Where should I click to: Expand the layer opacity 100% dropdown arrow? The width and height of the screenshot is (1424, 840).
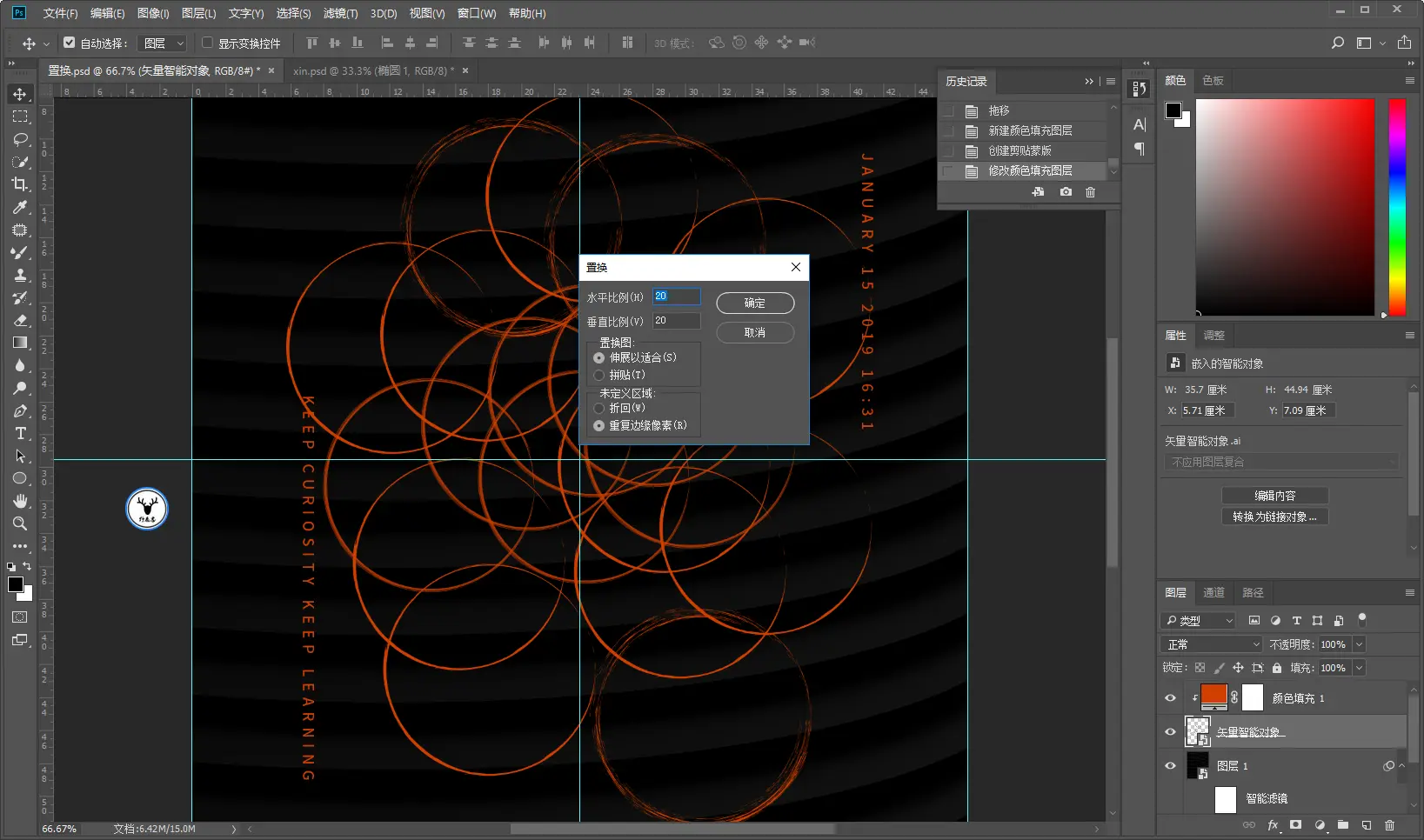click(1359, 644)
